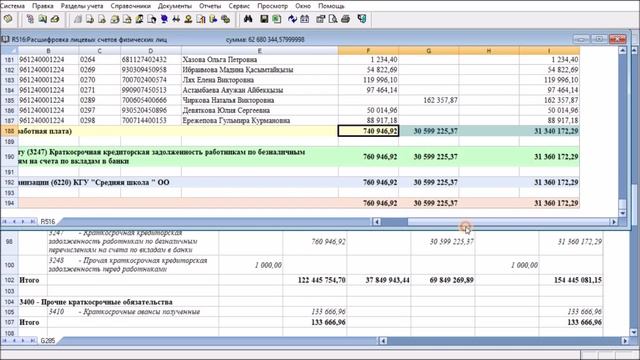The height and width of the screenshot is (360, 640).
Task: Click scroll-up arrow of R516 vertical scrollbar
Action: tap(622, 51)
